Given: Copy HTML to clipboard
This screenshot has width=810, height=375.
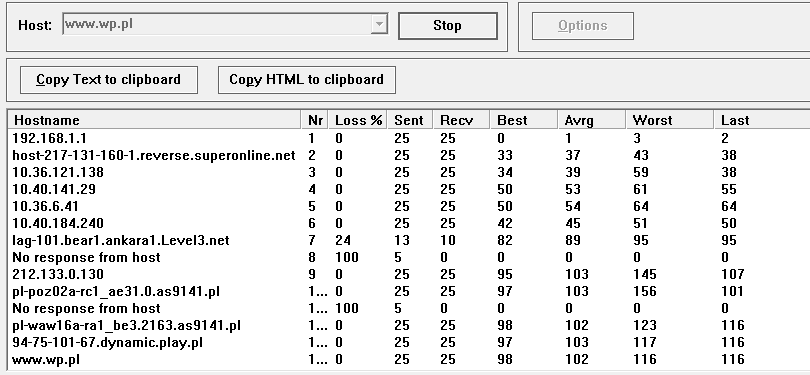Looking at the screenshot, I should (x=307, y=80).
